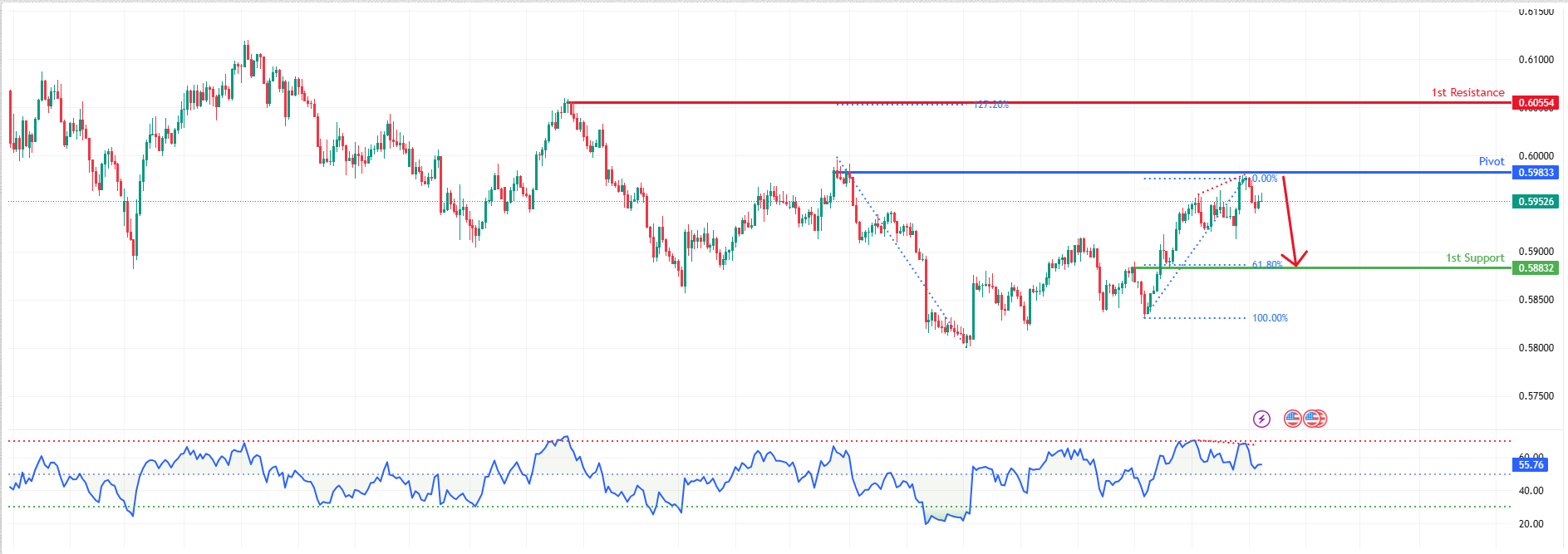Screen dimensions: 1568x554
Task: Click the 0.57500 price axis value
Action: tap(1536, 396)
